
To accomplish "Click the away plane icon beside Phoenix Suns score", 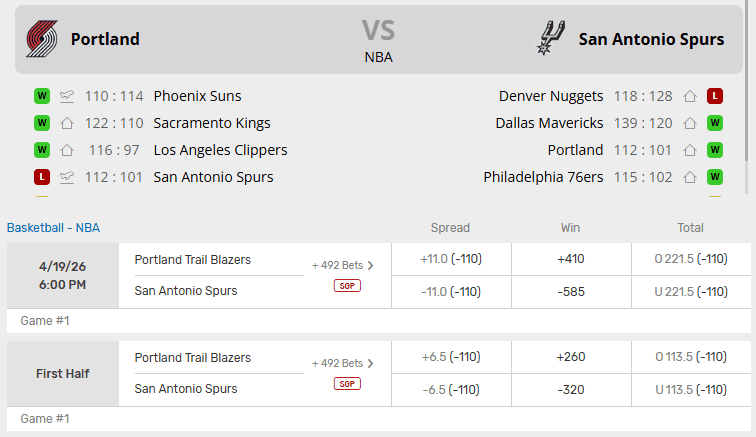I will pyautogui.click(x=67, y=97).
